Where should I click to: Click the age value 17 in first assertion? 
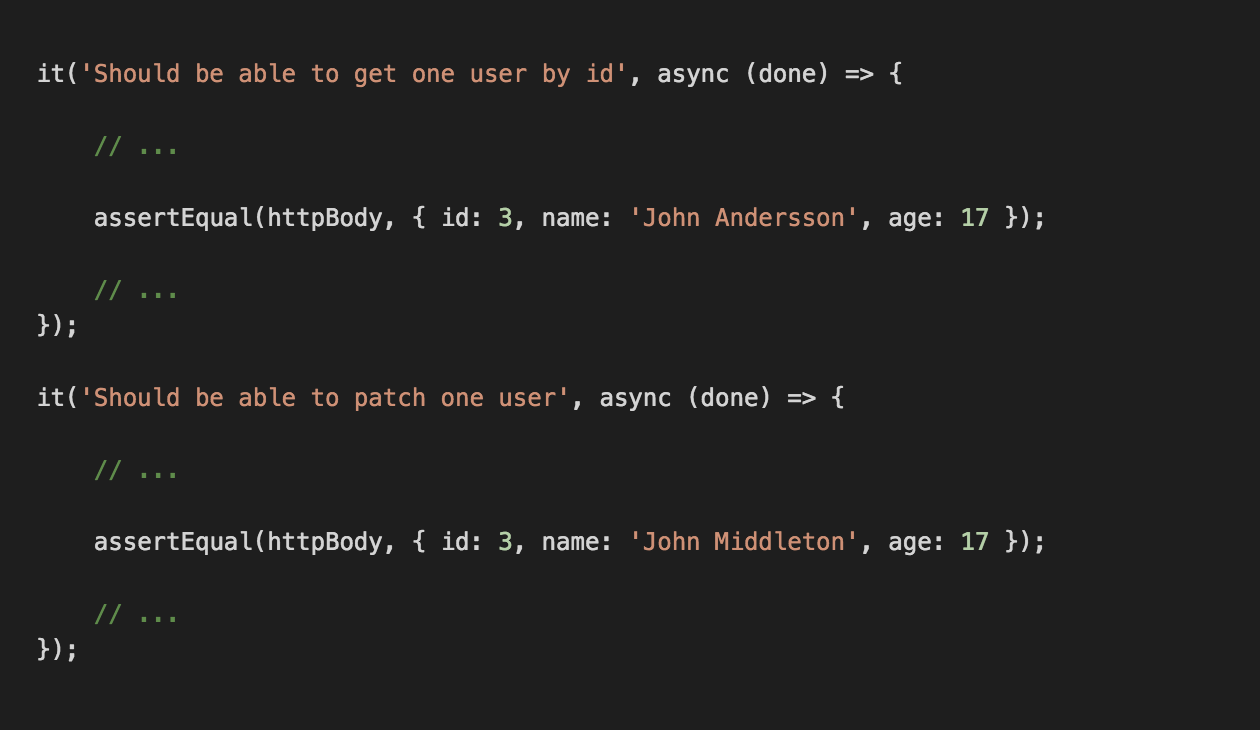coord(975,218)
